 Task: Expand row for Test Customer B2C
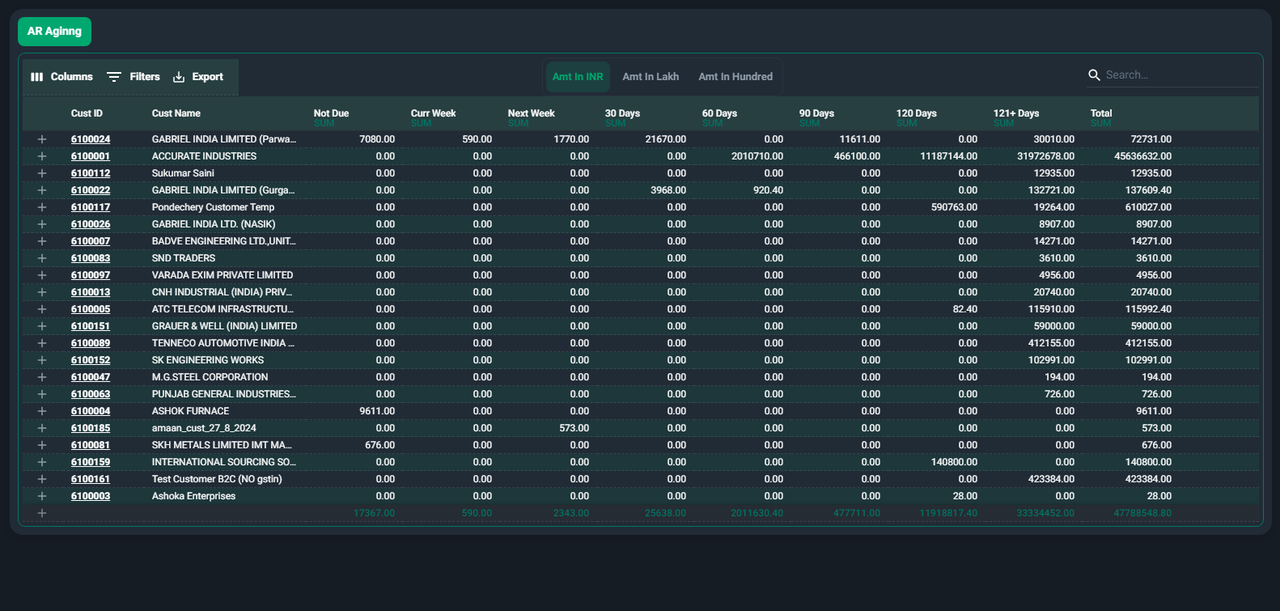(x=42, y=479)
